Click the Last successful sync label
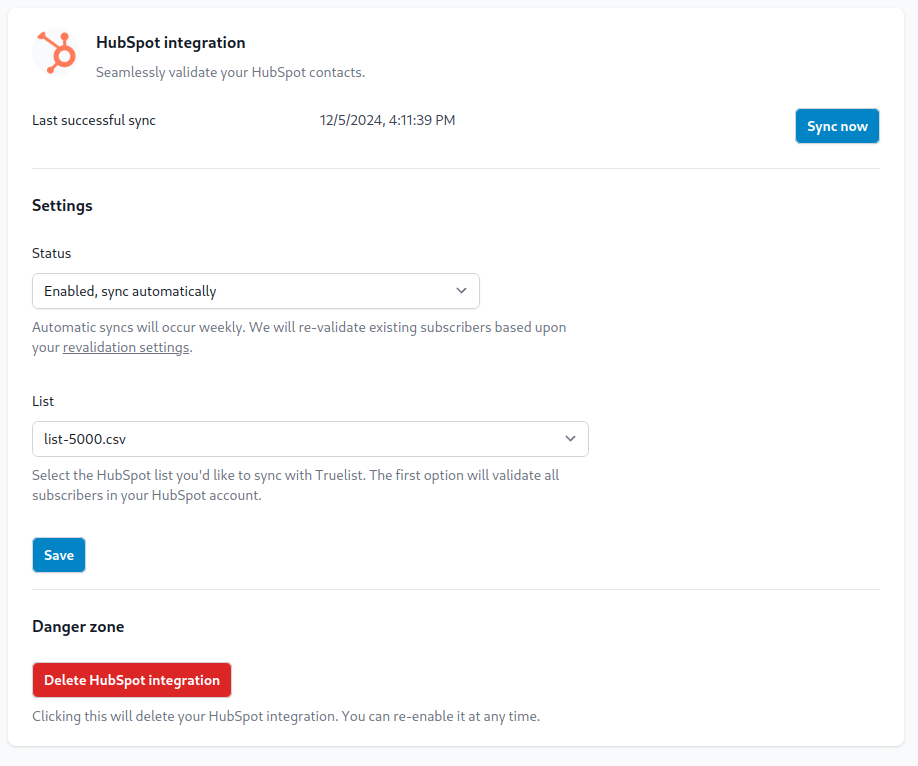This screenshot has height=766, width=918. click(x=94, y=120)
